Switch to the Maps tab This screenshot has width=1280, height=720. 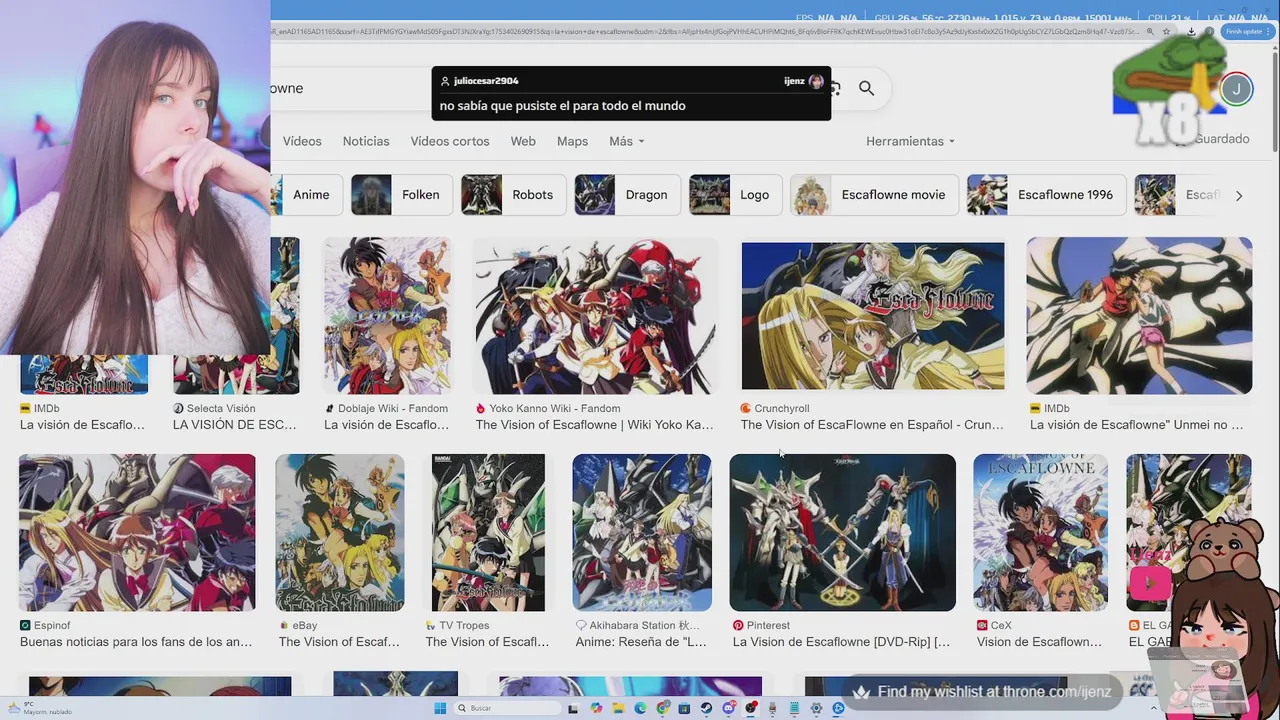(x=572, y=141)
